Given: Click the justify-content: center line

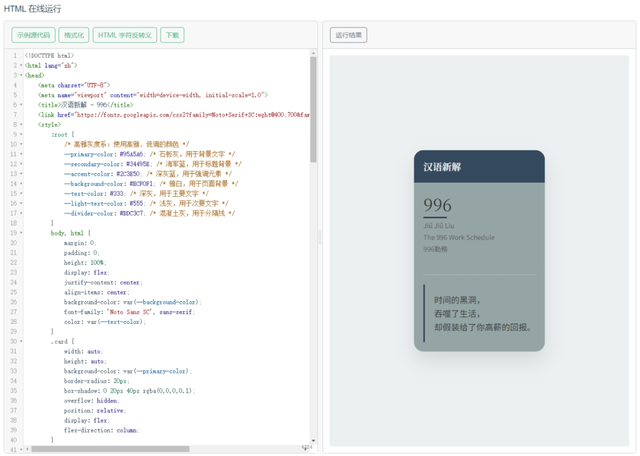Looking at the screenshot, I should pyautogui.click(x=103, y=282).
